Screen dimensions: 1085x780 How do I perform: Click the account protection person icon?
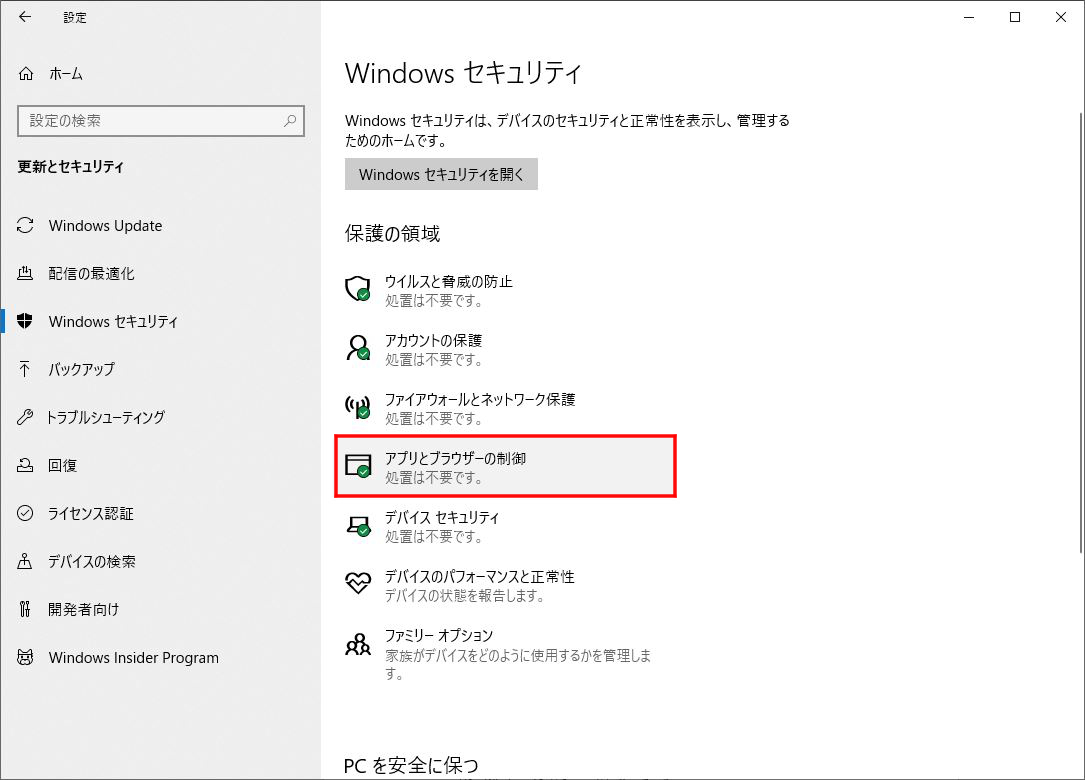pos(358,347)
